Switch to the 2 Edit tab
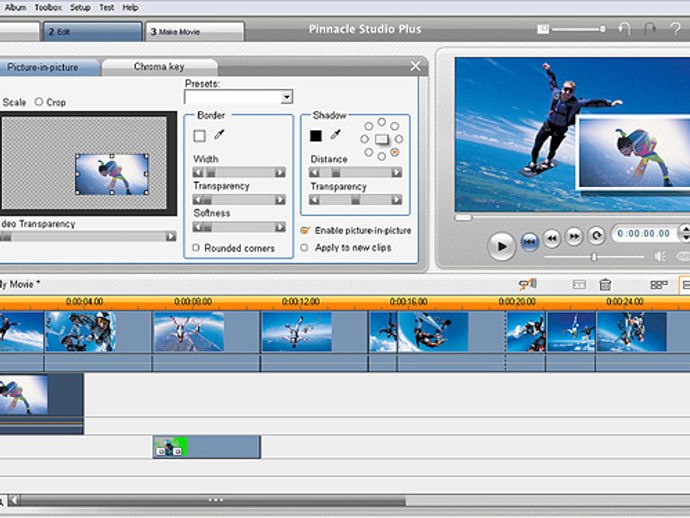Screen dimensions: 690x518 pyautogui.click(x=92, y=31)
